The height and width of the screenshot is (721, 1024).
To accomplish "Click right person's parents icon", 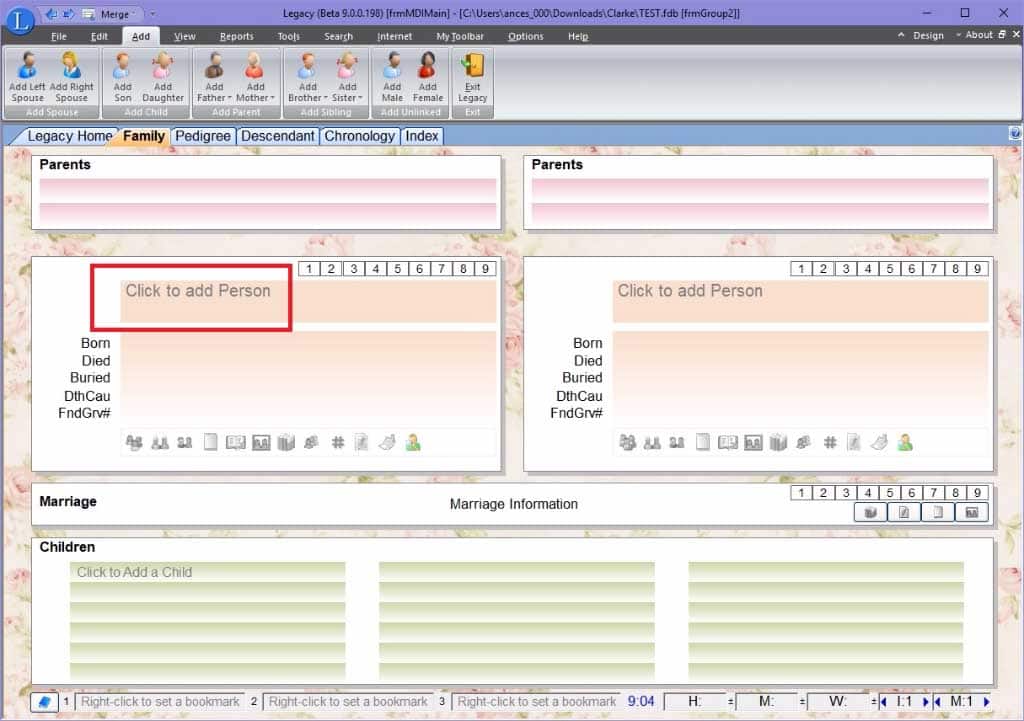I will point(627,443).
